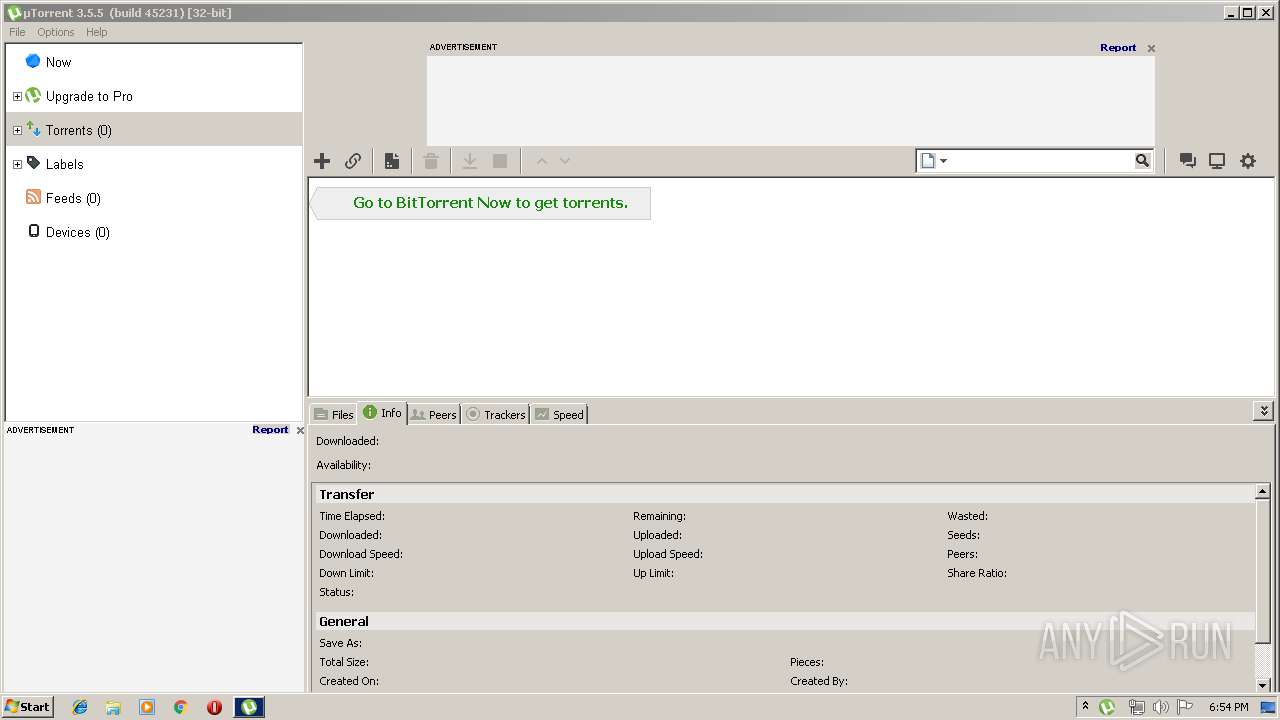Open the media player taskbar icon

pyautogui.click(x=147, y=707)
